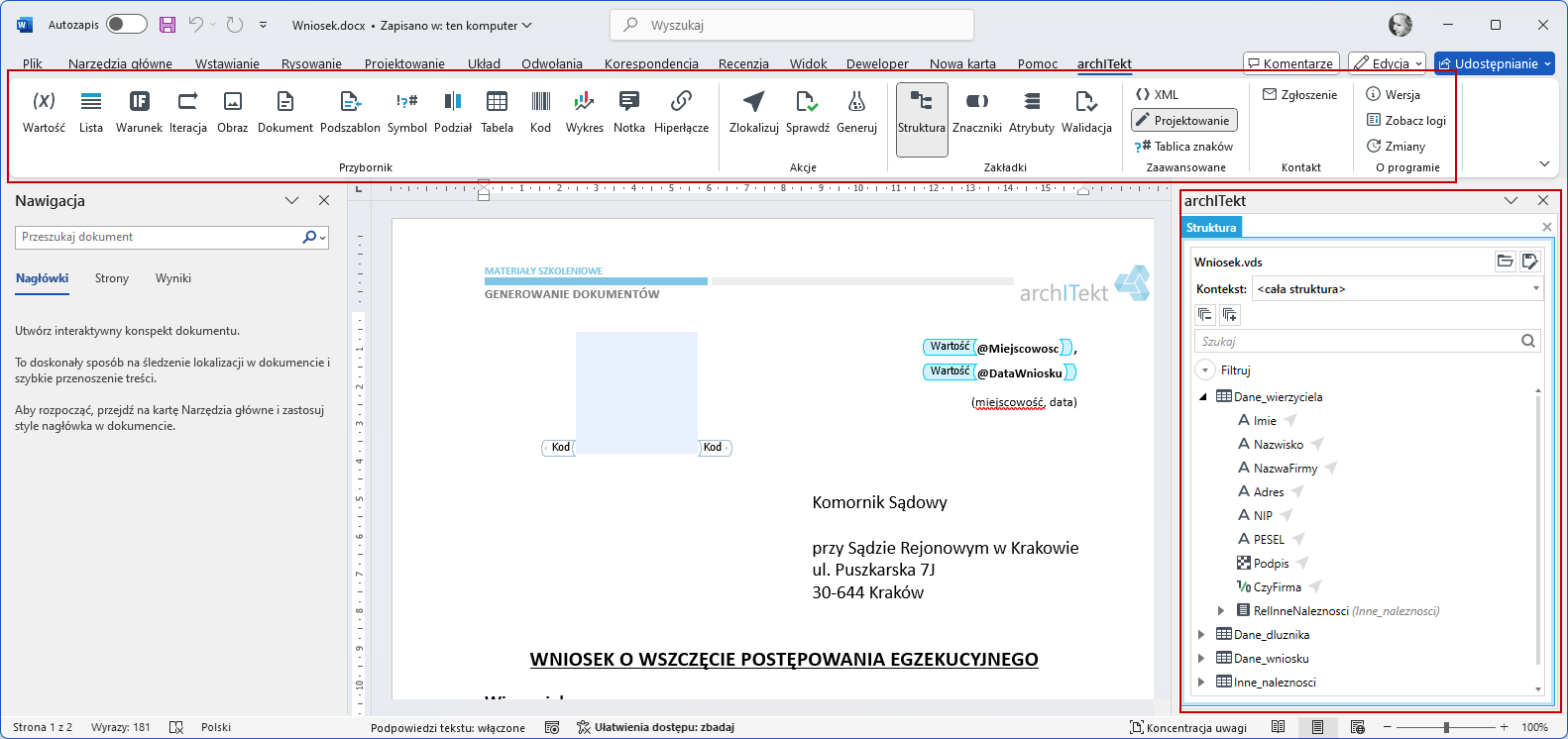Select the Strony tab in Nawigacja
This screenshot has width=1568, height=739.
[112, 278]
